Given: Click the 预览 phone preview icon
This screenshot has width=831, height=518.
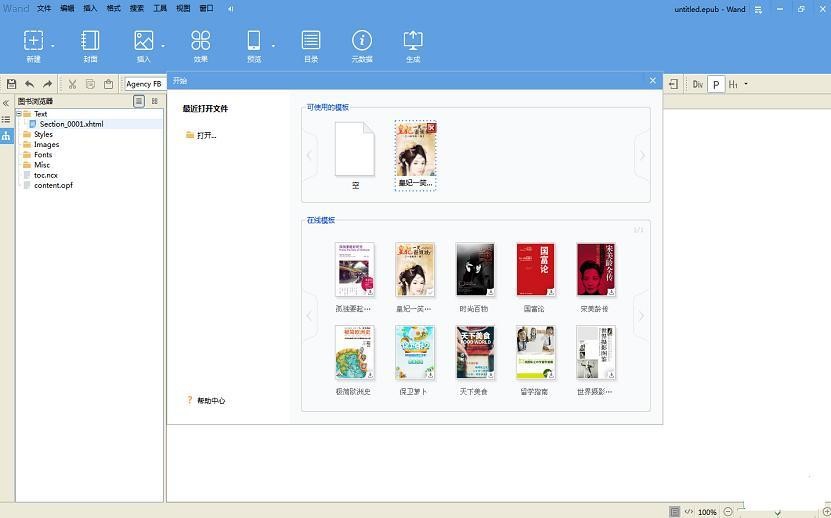Looking at the screenshot, I should (254, 41).
